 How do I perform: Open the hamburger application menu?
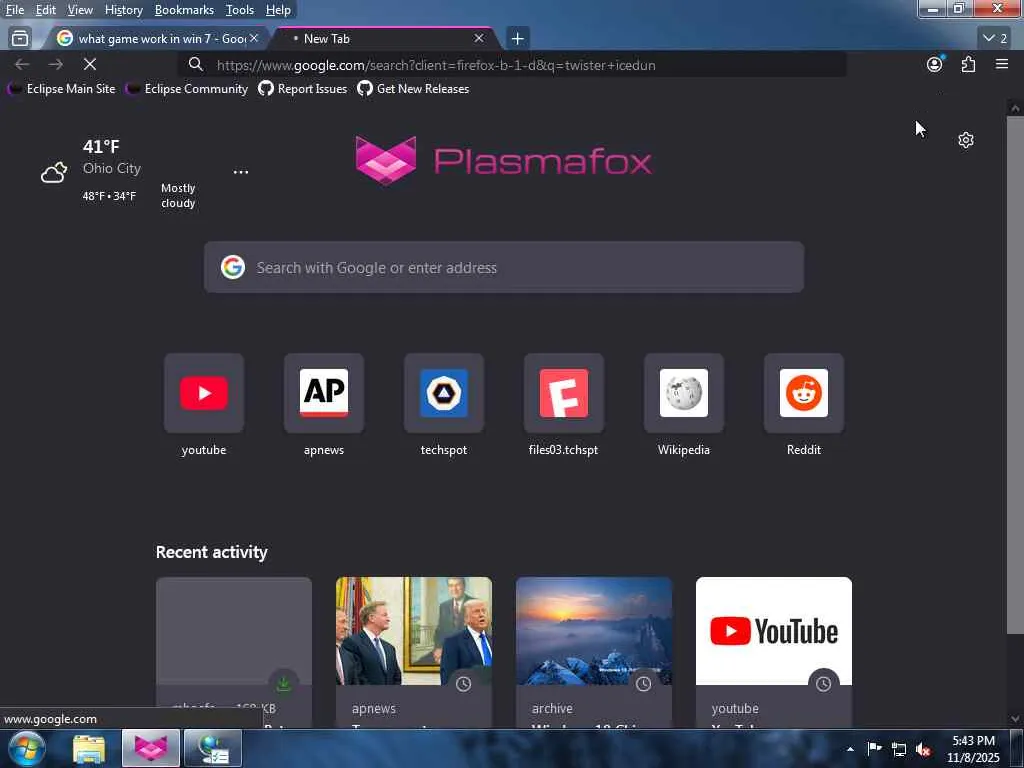1002,64
